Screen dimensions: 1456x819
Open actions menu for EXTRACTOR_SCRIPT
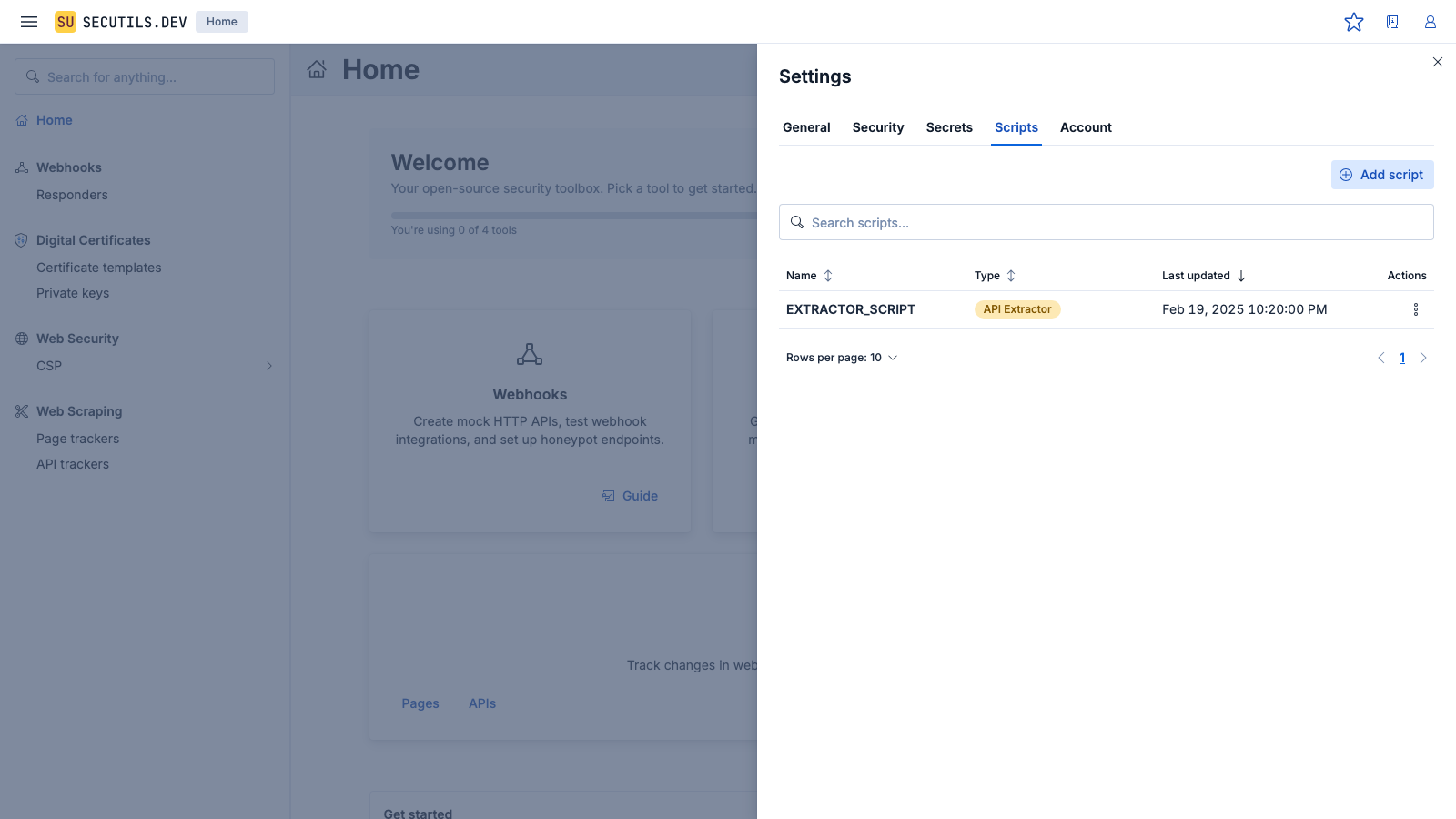(1415, 309)
